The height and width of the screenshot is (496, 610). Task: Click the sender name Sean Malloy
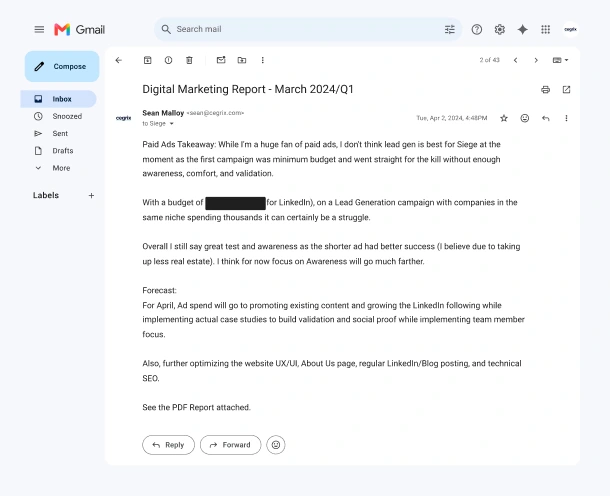[x=163, y=113]
